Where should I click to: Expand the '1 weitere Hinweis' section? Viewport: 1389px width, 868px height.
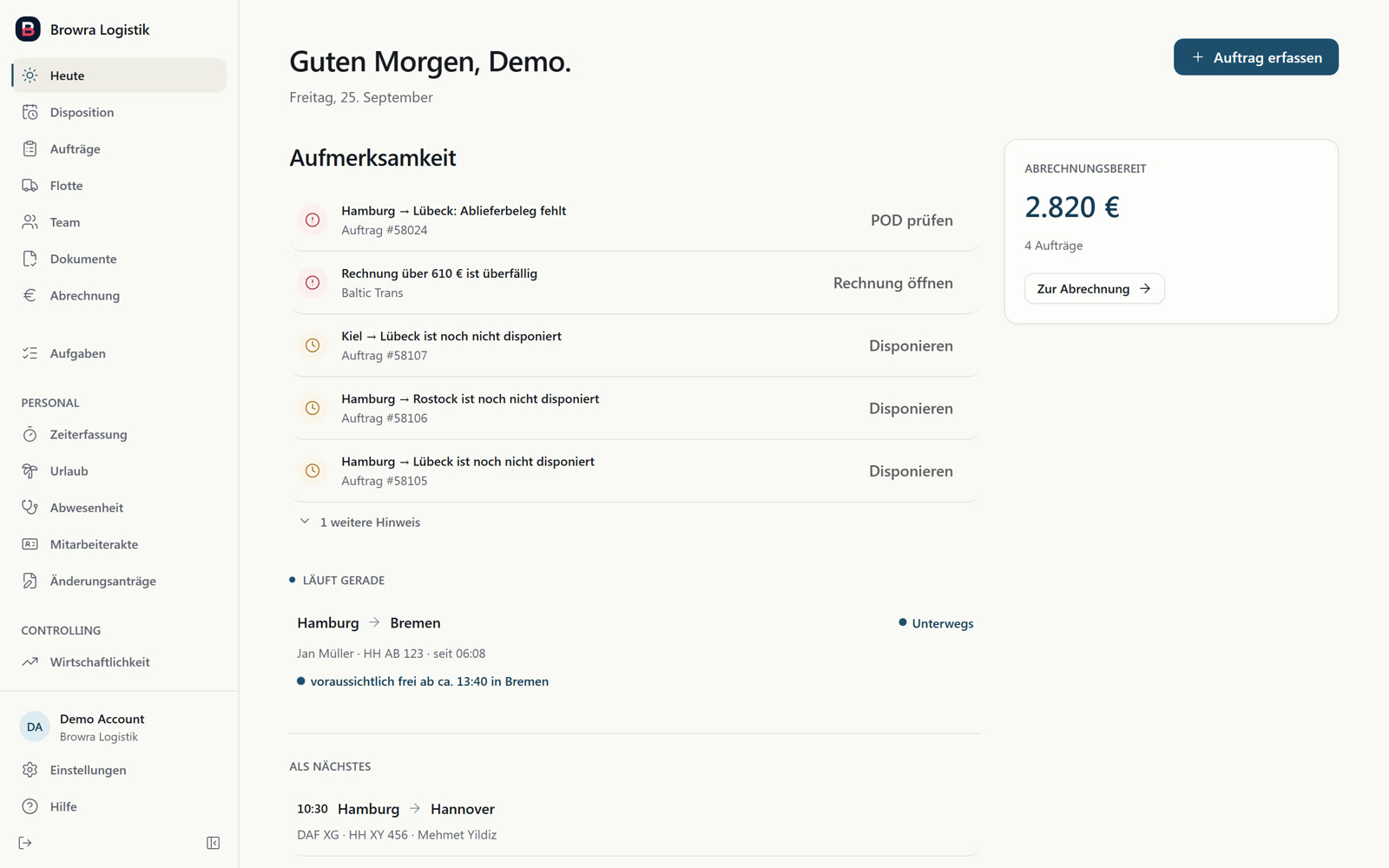pos(359,522)
